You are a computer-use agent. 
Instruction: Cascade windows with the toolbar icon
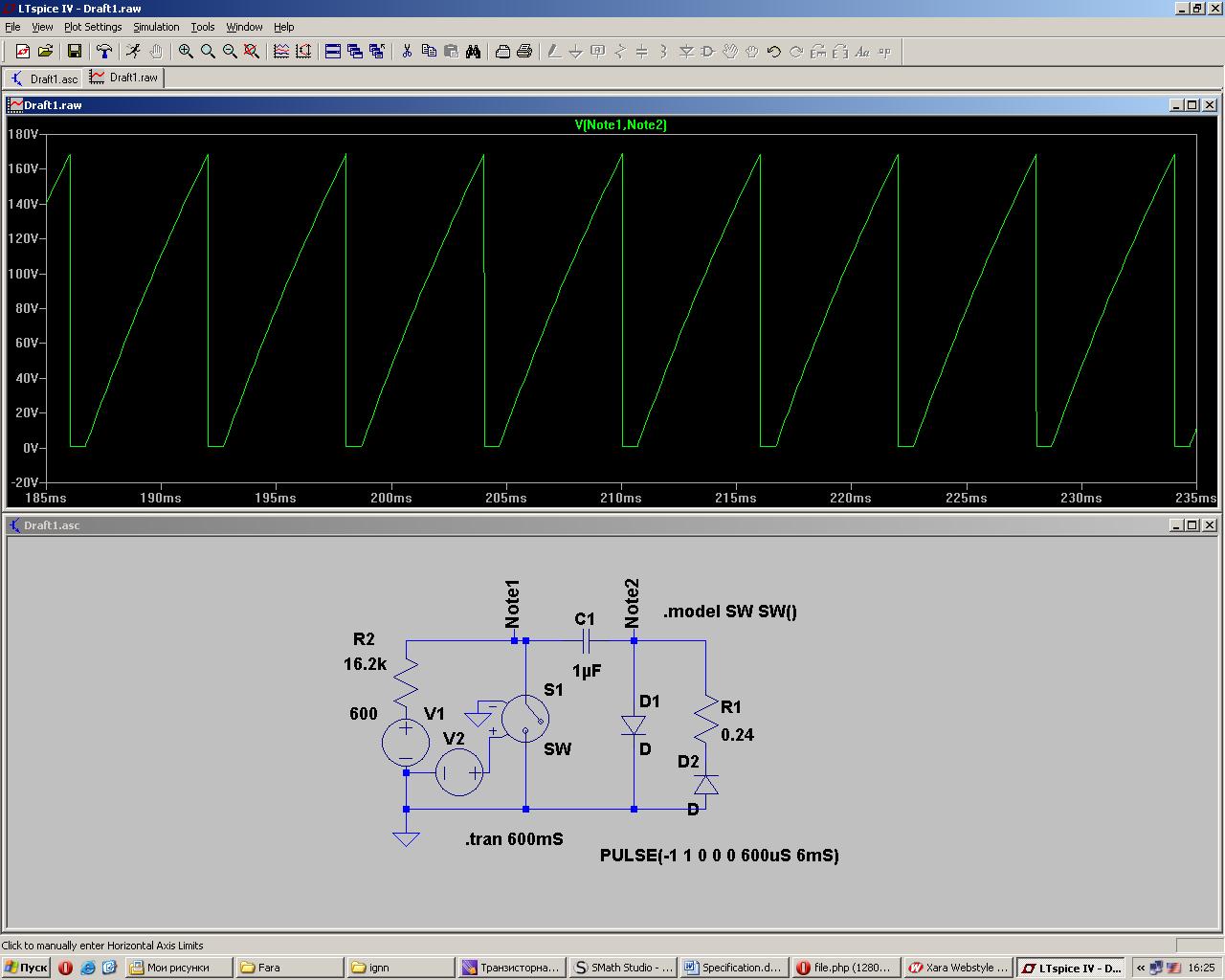point(355,52)
